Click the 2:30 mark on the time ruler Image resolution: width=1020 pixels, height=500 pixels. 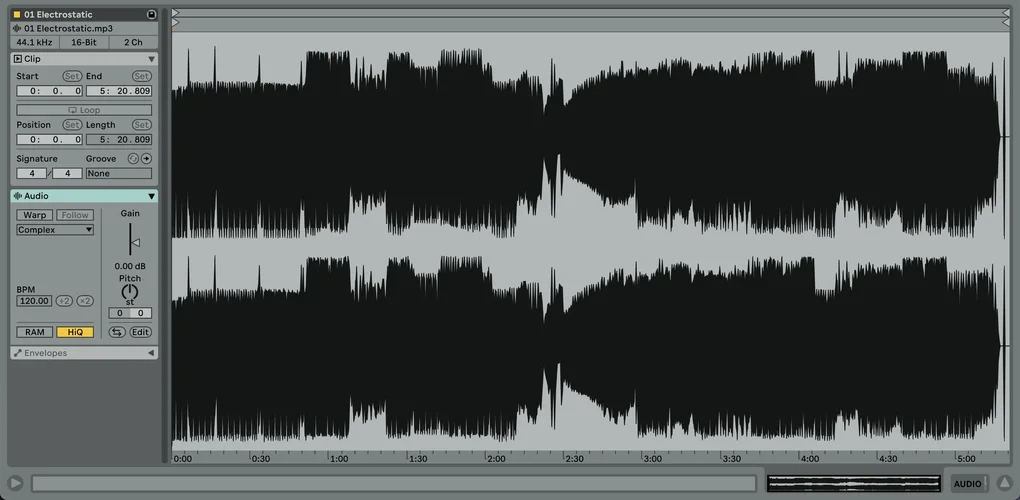574,459
